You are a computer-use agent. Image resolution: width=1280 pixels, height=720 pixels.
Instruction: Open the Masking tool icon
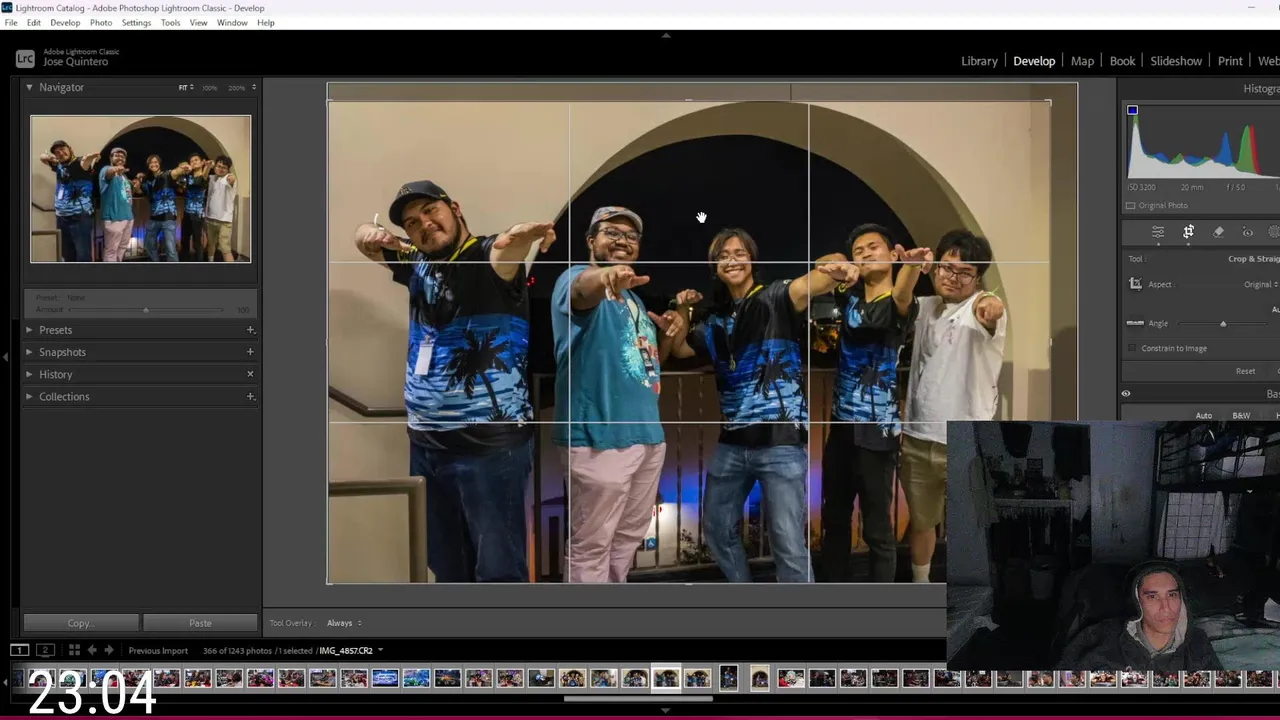1275,232
